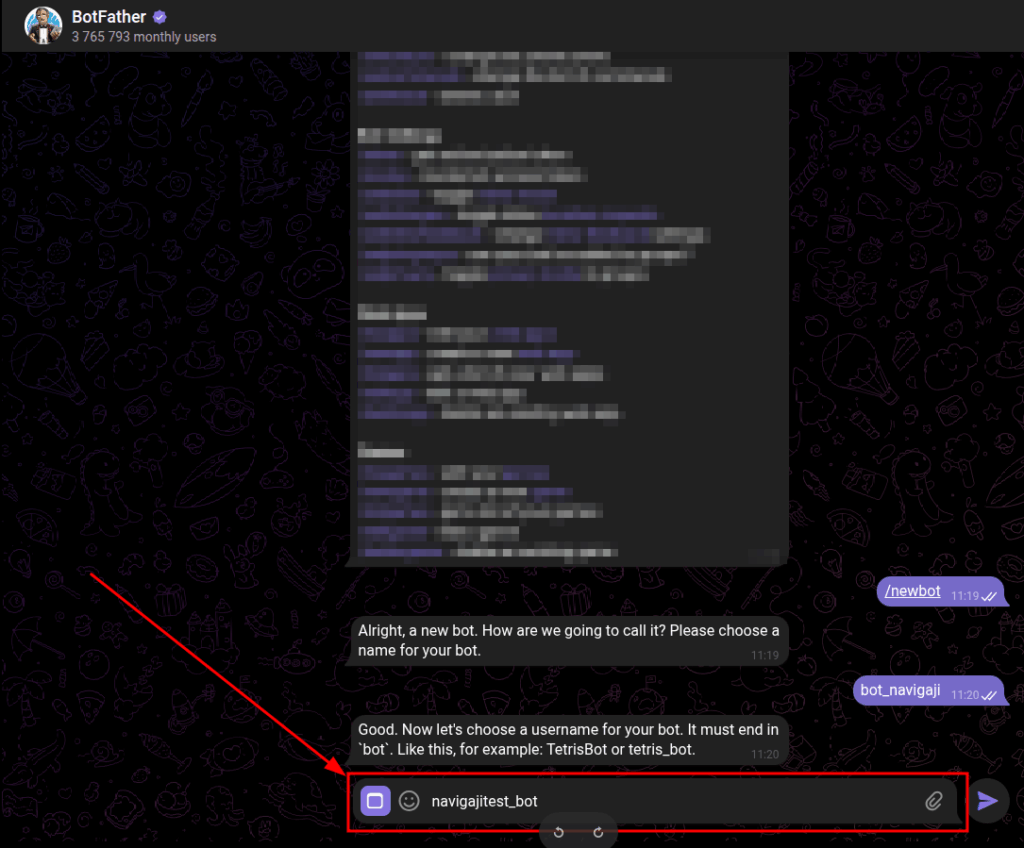
Task: Open the bot commands menu button
Action: pyautogui.click(x=375, y=800)
